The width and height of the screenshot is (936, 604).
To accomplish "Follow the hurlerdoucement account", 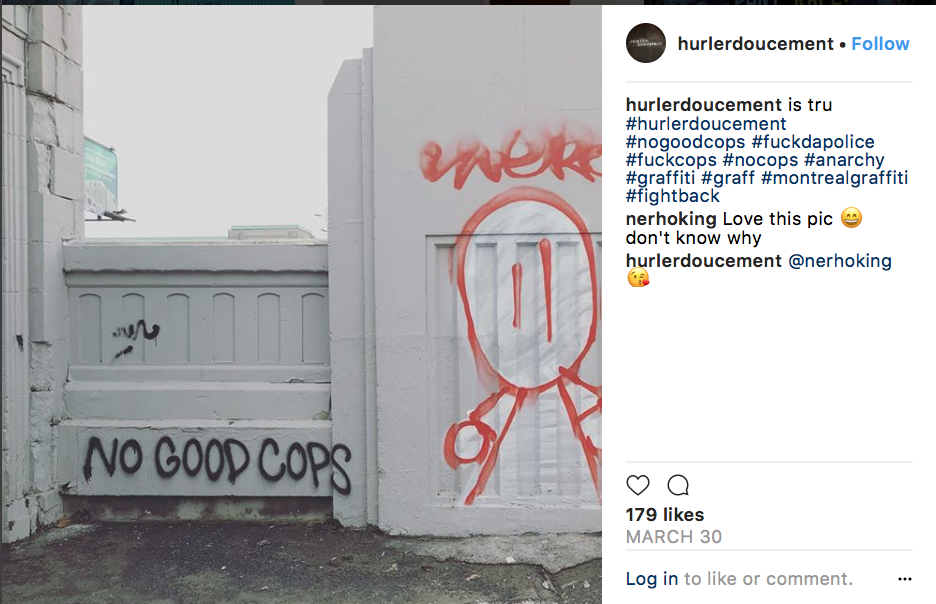I will point(880,44).
